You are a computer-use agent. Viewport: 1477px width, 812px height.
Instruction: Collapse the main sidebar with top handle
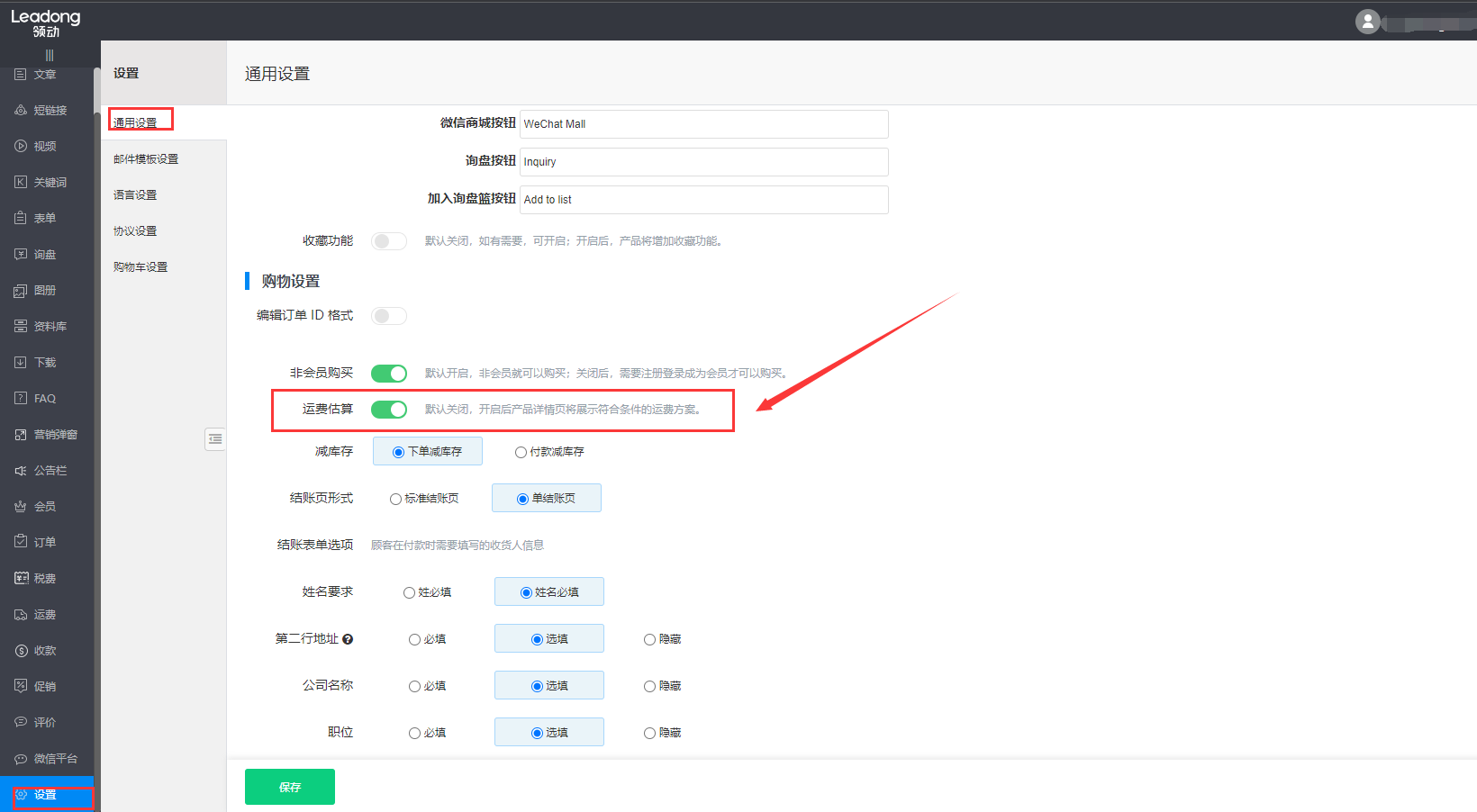click(x=50, y=56)
